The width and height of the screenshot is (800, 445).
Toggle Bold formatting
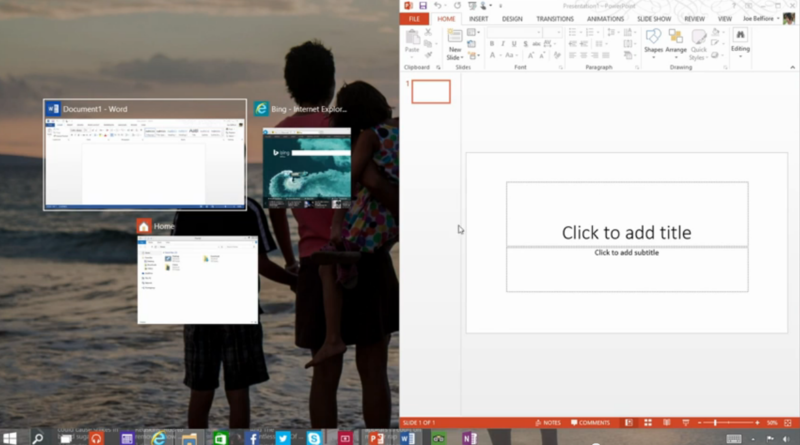(491, 44)
